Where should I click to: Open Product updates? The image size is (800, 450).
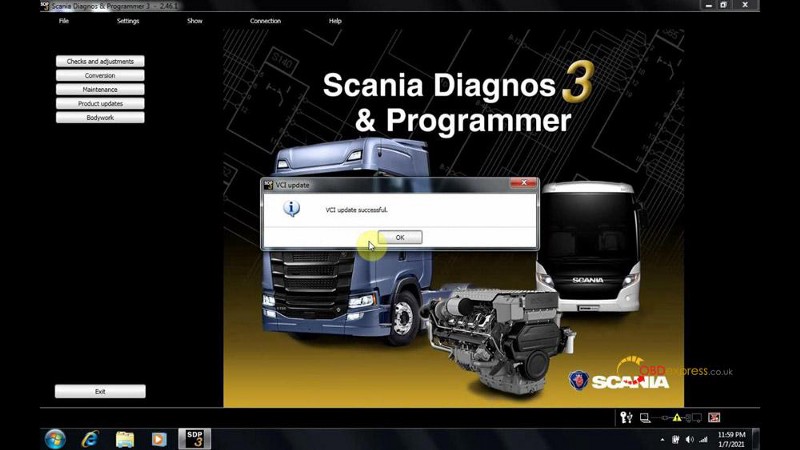click(x=100, y=104)
